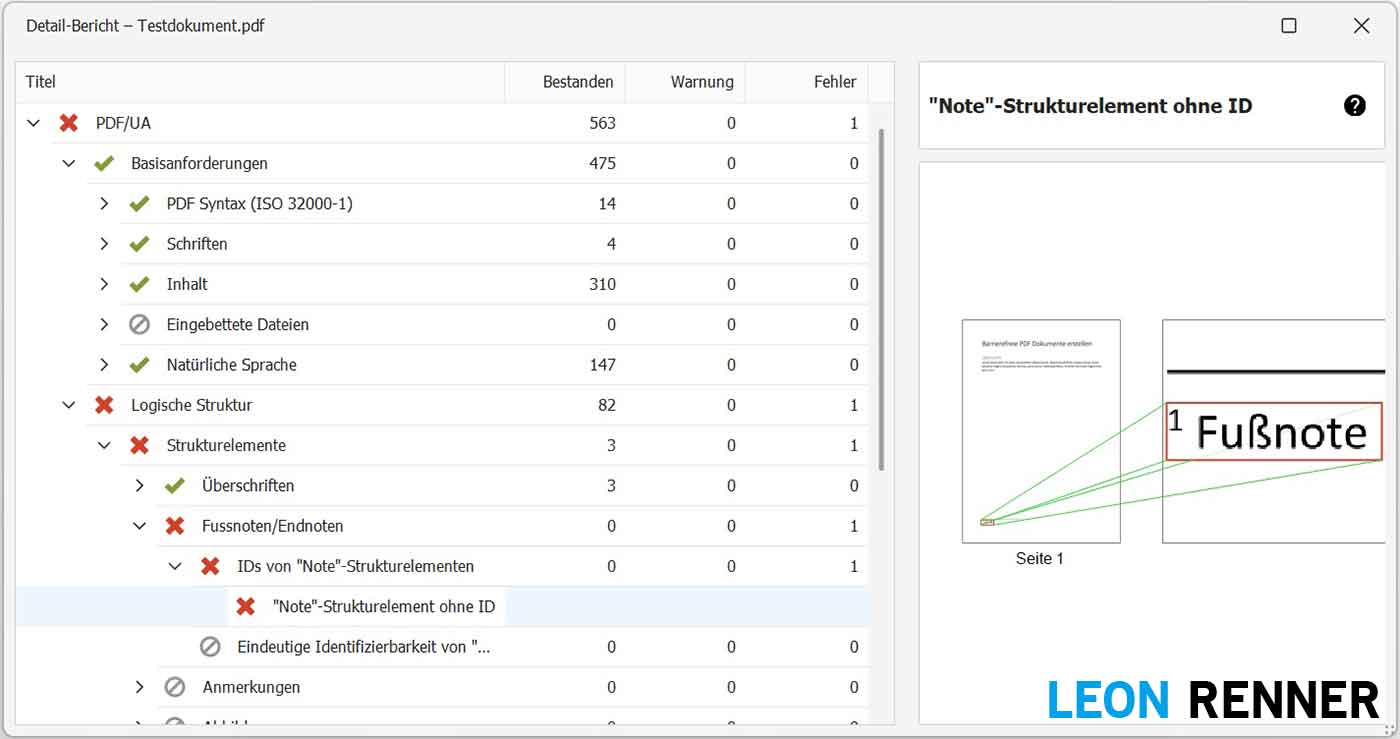Select the Inhalt tree row
This screenshot has width=1400, height=739.
187,285
